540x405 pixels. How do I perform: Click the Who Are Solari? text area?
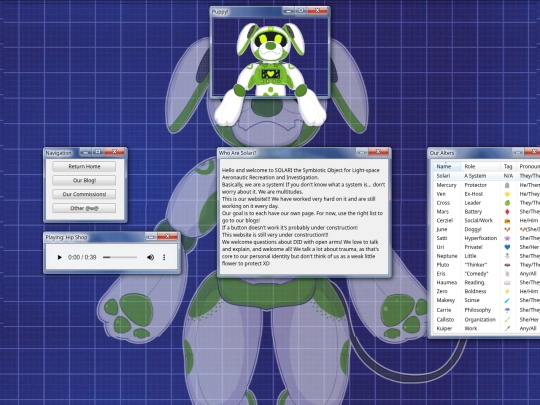[x=304, y=217]
